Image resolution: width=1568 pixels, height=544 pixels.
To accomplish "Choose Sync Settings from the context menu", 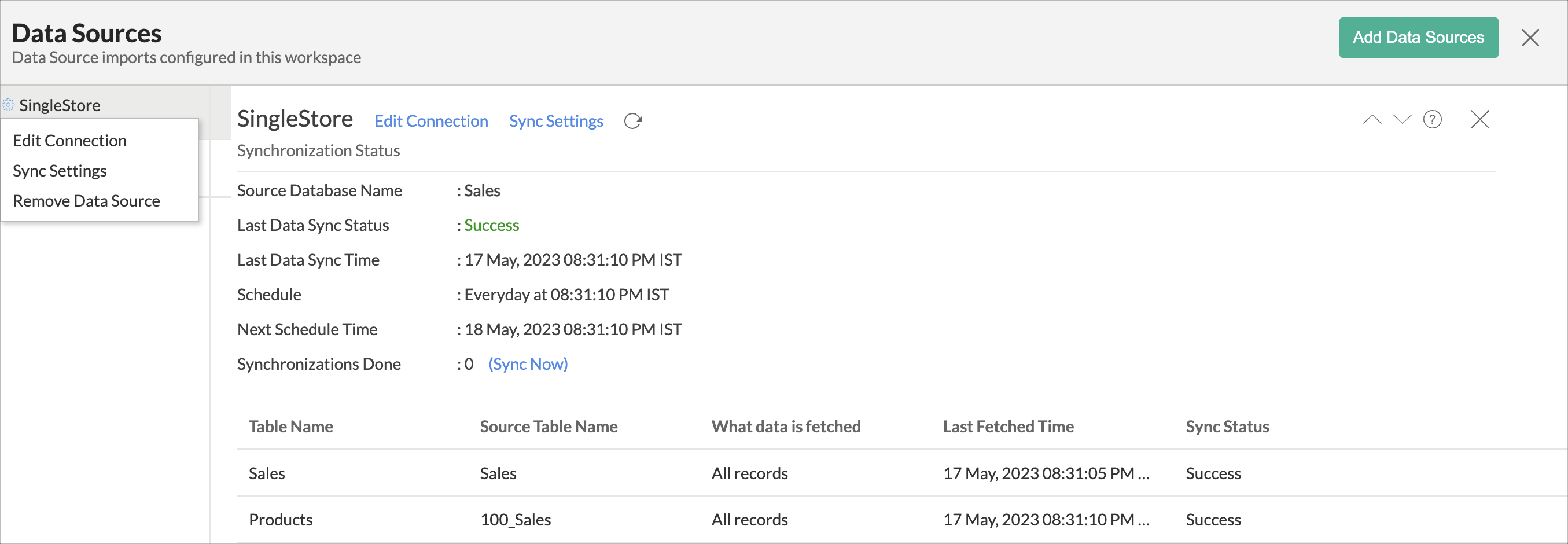I will pos(60,171).
